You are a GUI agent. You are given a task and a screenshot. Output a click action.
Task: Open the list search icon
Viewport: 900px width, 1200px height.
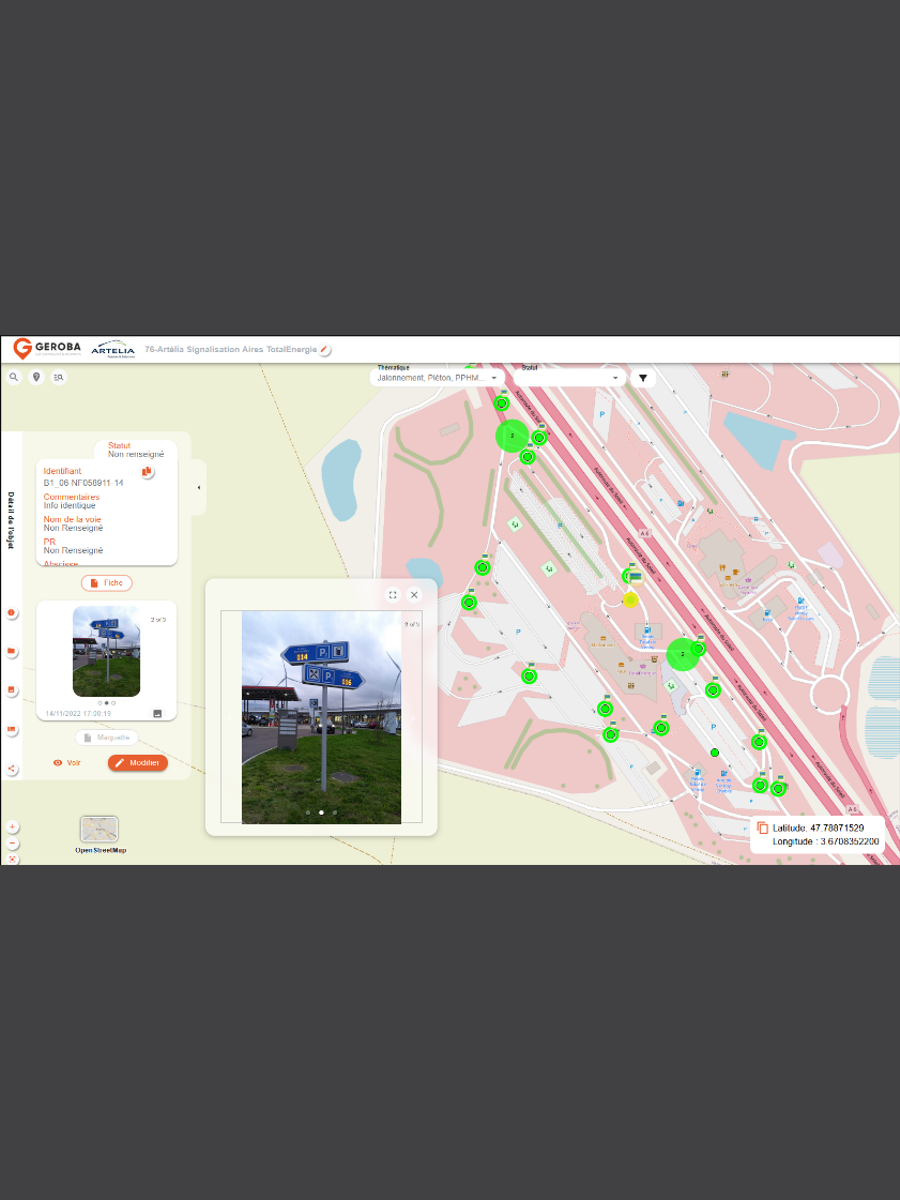point(59,377)
